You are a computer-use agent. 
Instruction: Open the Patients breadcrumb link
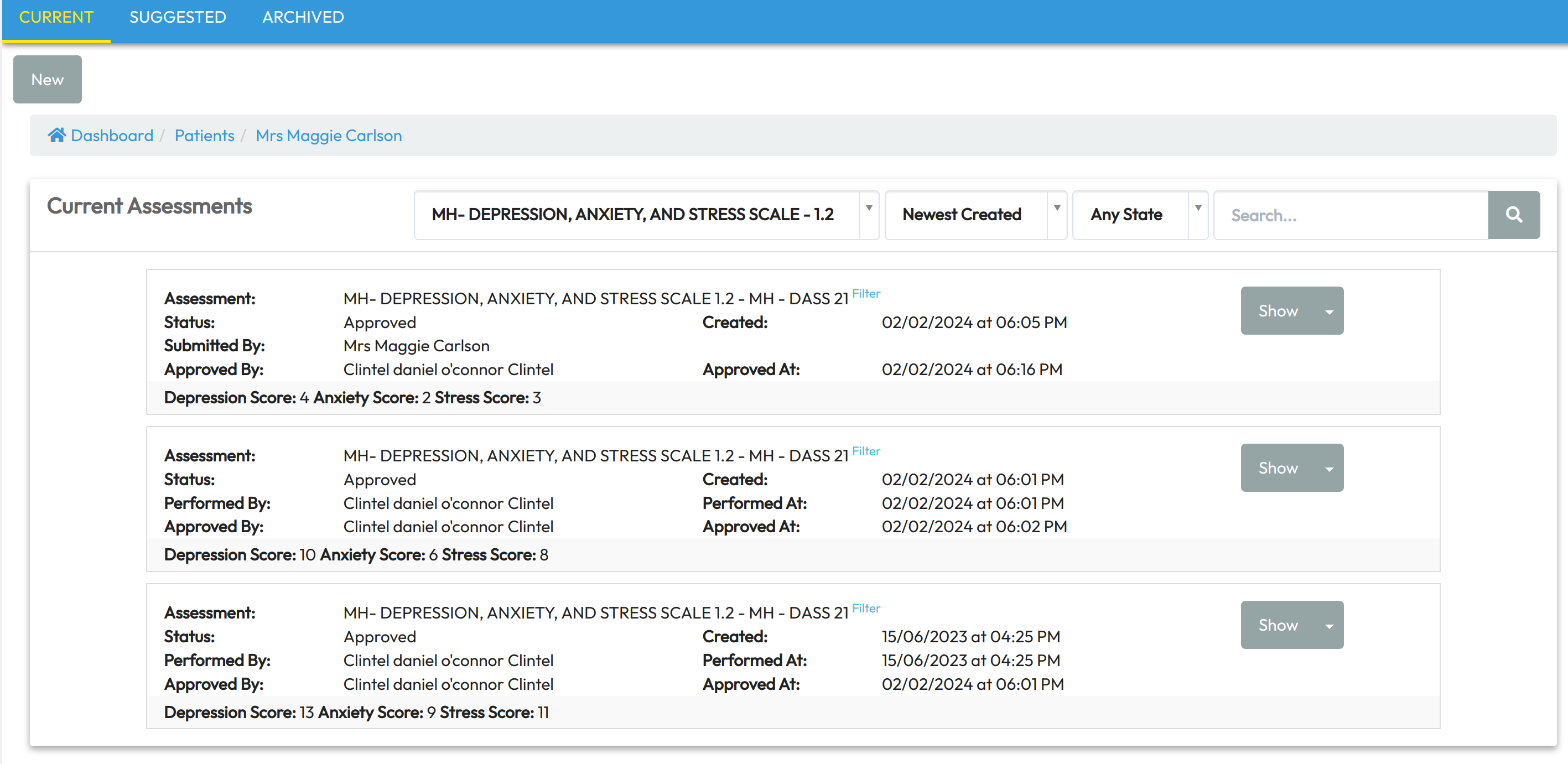[x=204, y=135]
